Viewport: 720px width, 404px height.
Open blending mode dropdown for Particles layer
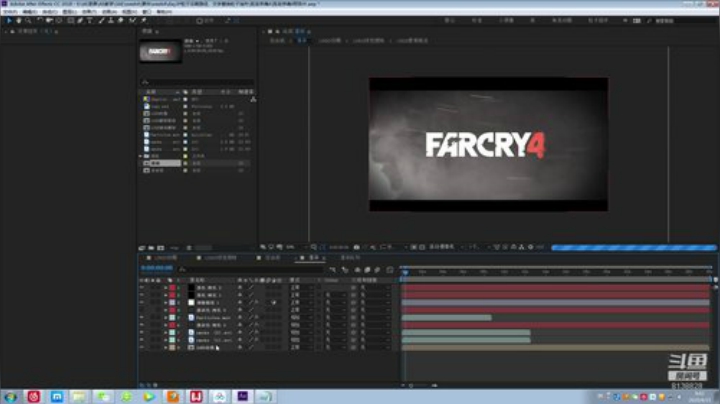(302, 318)
